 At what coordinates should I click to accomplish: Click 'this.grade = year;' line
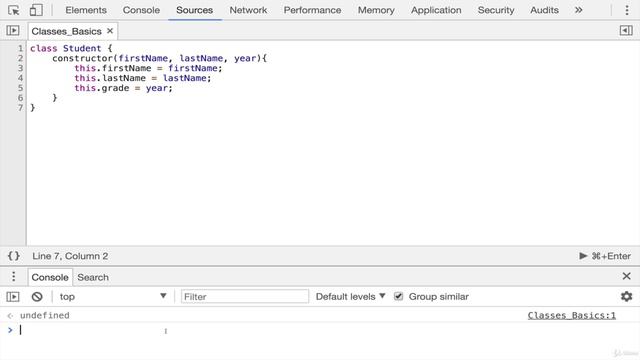coord(123,88)
